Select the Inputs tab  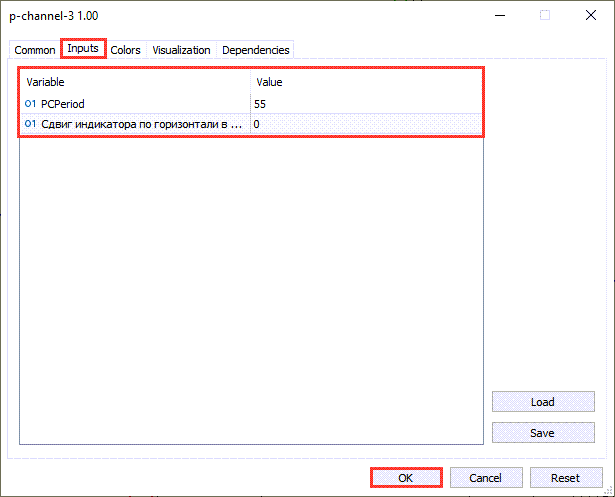[x=83, y=49]
